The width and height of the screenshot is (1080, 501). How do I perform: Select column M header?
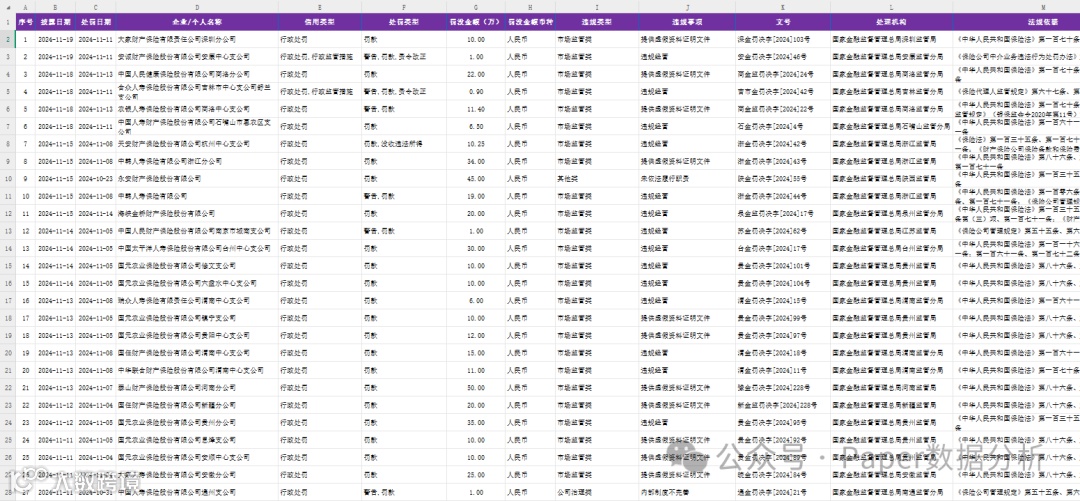pyautogui.click(x=1017, y=7)
